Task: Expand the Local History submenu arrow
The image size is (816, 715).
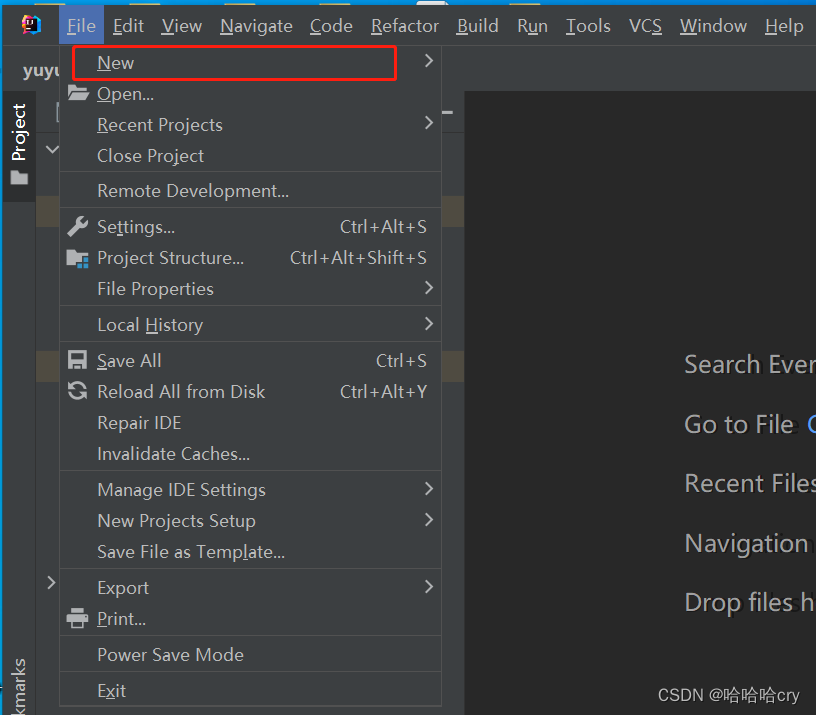Action: 428,324
